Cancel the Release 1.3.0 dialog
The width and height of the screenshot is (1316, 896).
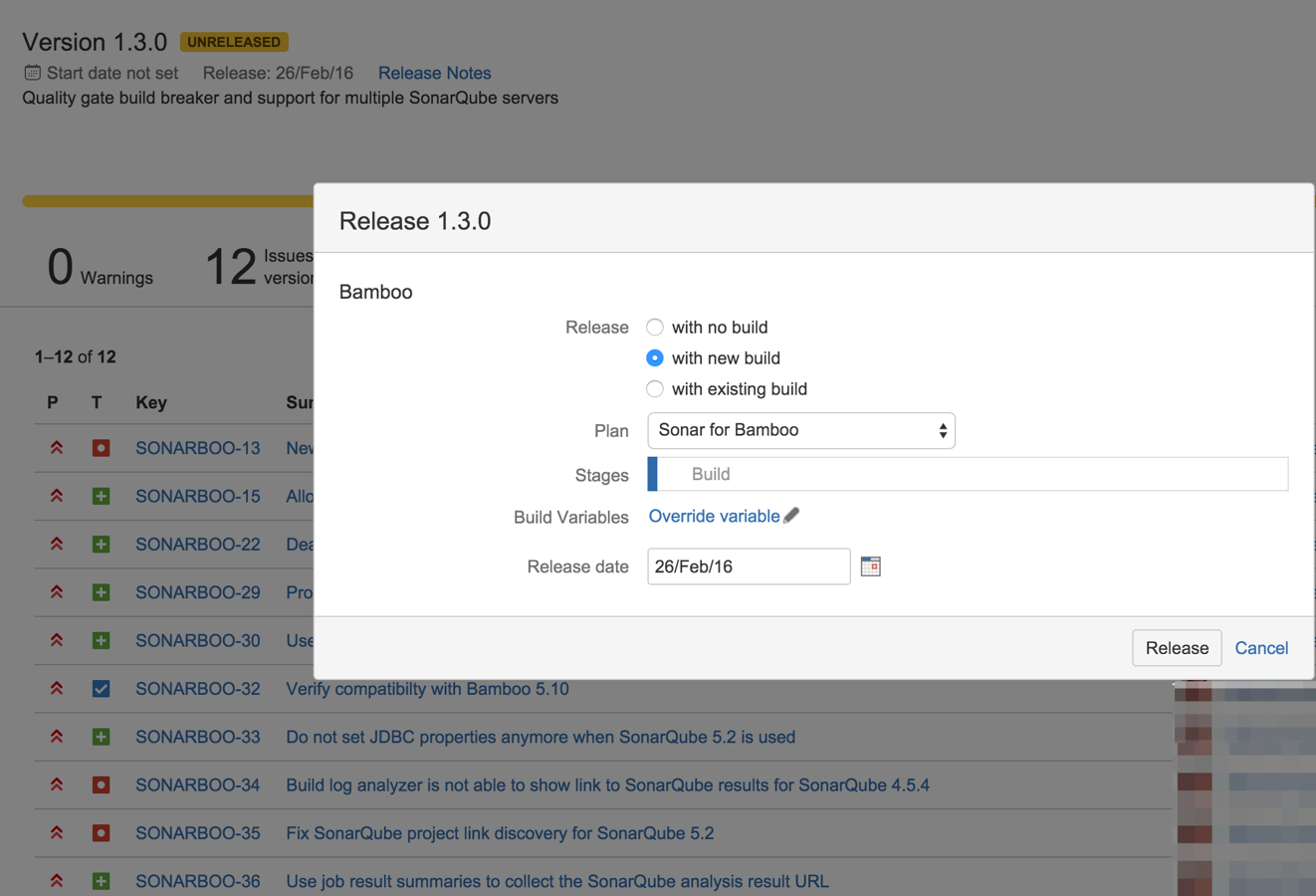click(x=1261, y=648)
